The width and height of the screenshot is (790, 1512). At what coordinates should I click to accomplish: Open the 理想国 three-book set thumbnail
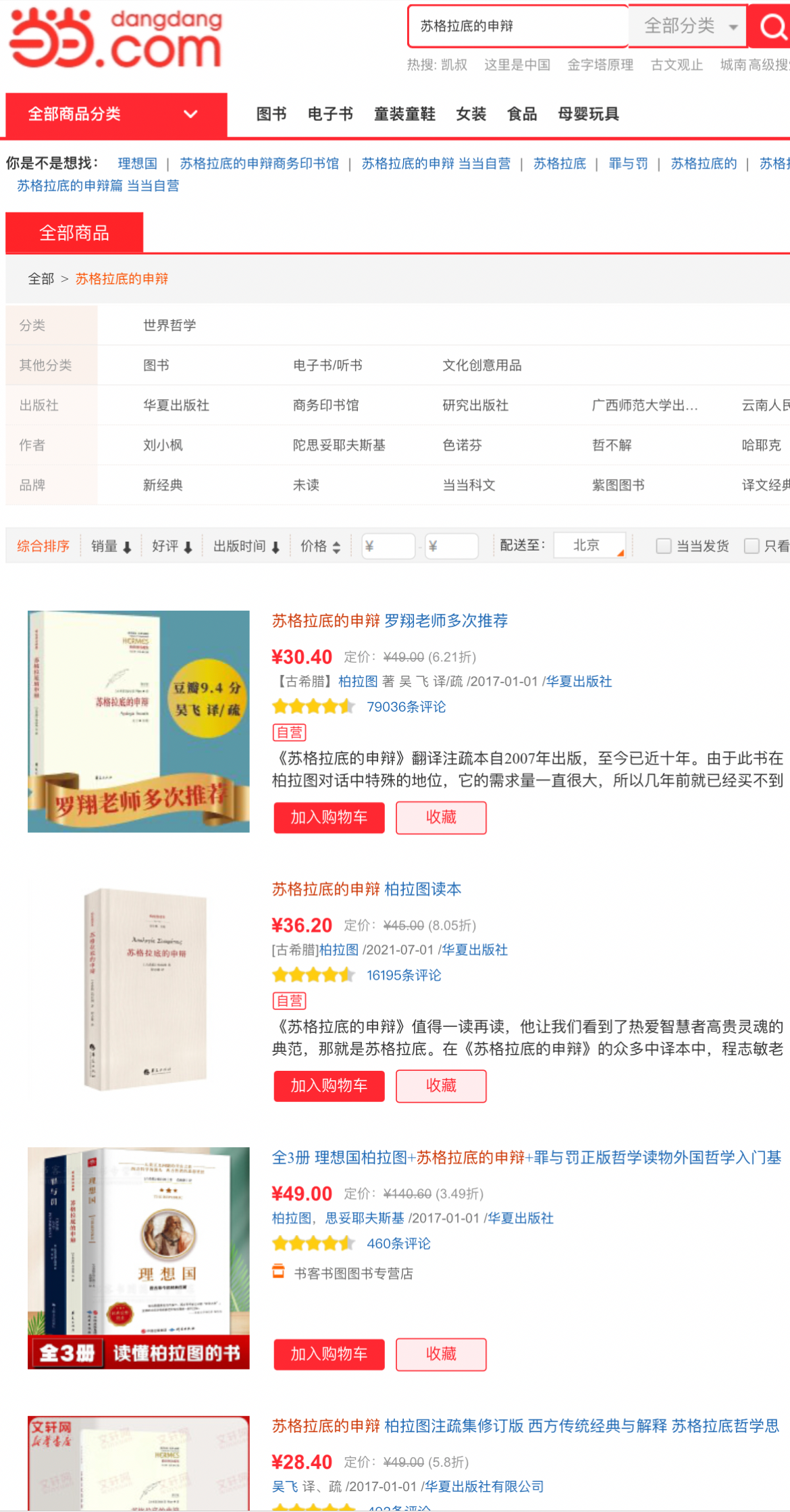(138, 1258)
